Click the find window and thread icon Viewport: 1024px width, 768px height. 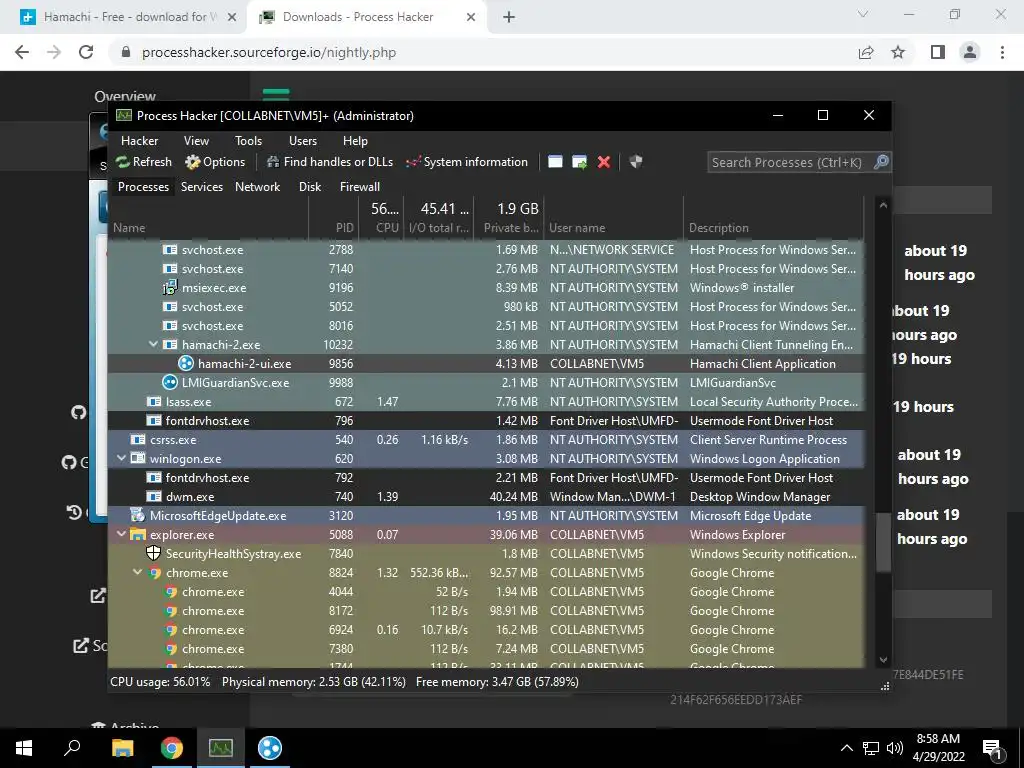click(579, 162)
